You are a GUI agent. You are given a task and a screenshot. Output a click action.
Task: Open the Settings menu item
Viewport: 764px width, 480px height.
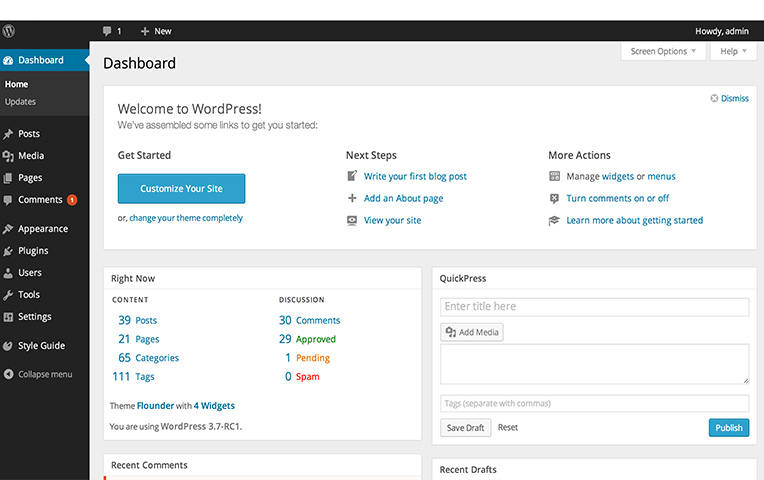click(34, 317)
